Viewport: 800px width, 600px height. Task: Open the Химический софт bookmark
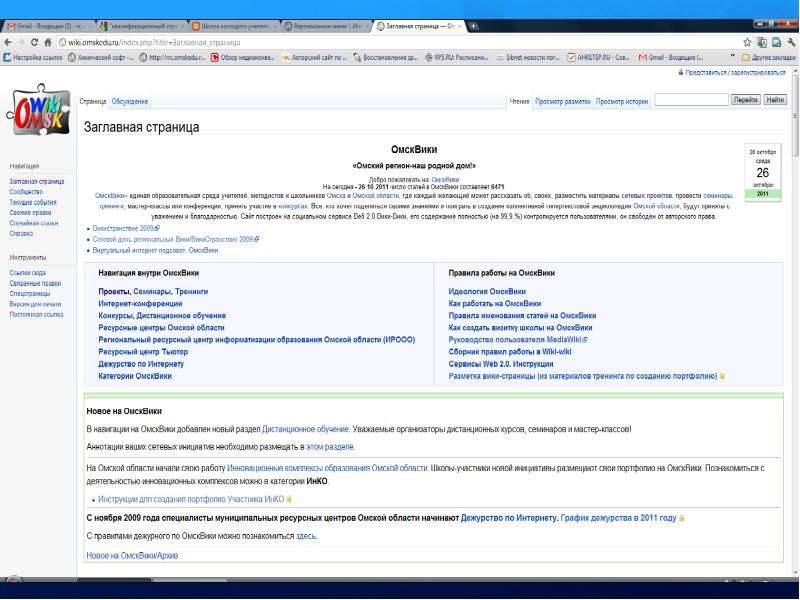click(101, 58)
